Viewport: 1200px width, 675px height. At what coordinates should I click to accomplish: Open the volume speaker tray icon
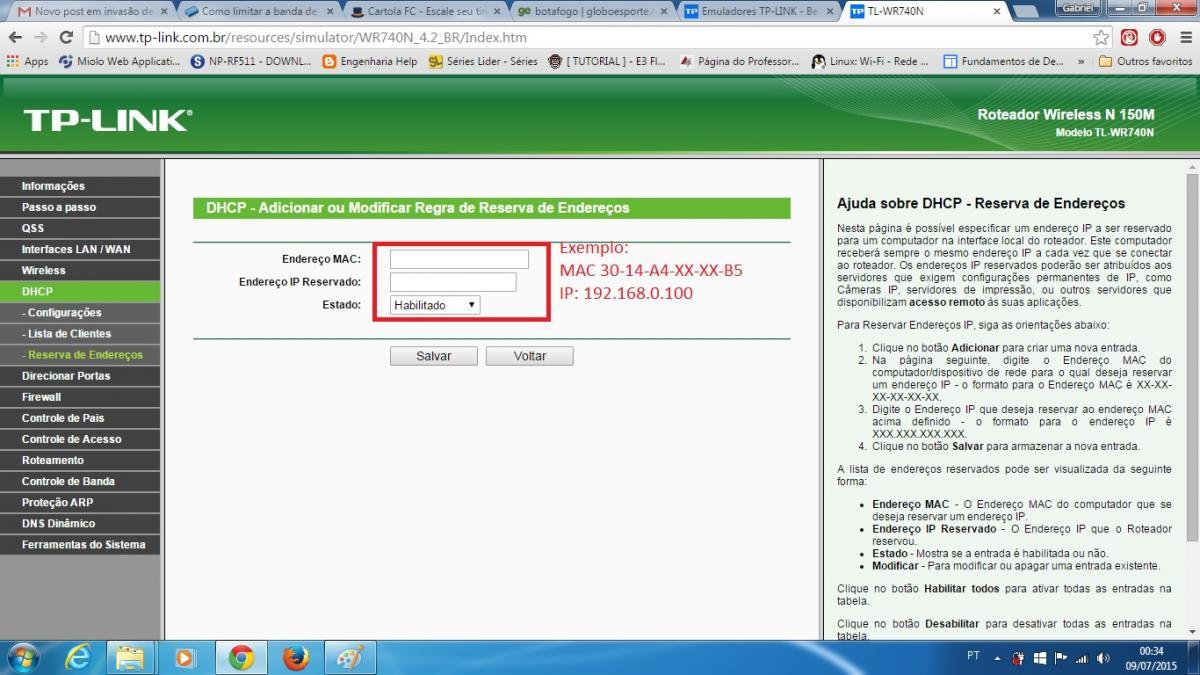(x=1103, y=658)
